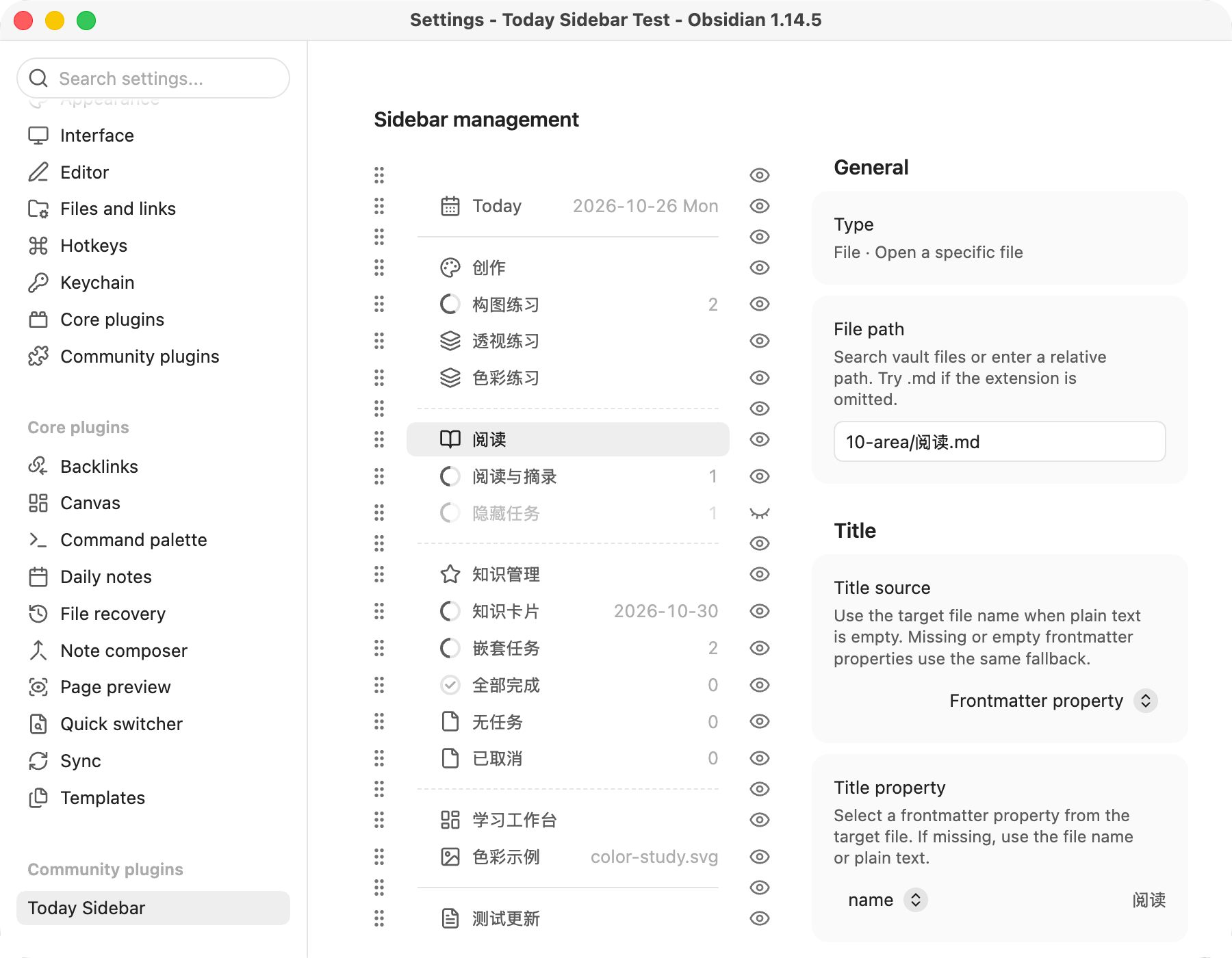Image resolution: width=1232 pixels, height=958 pixels.
Task: Show the hidden 隐藏任务 item
Action: (x=760, y=513)
